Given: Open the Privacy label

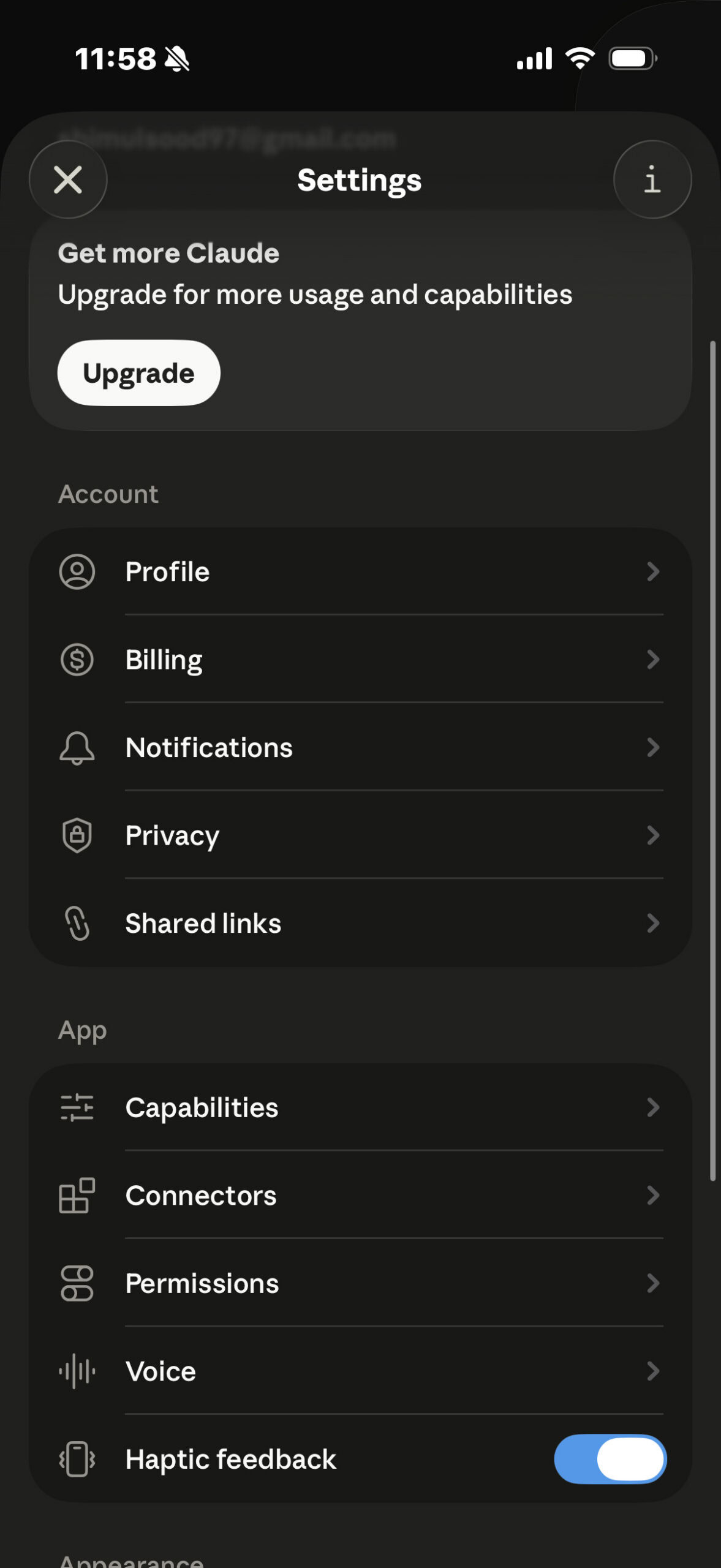Looking at the screenshot, I should pos(172,837).
